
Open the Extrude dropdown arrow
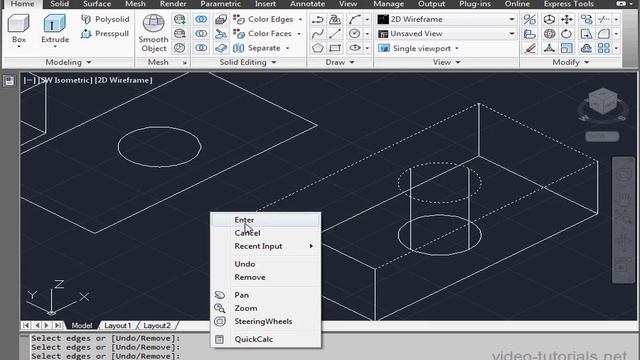click(55, 47)
